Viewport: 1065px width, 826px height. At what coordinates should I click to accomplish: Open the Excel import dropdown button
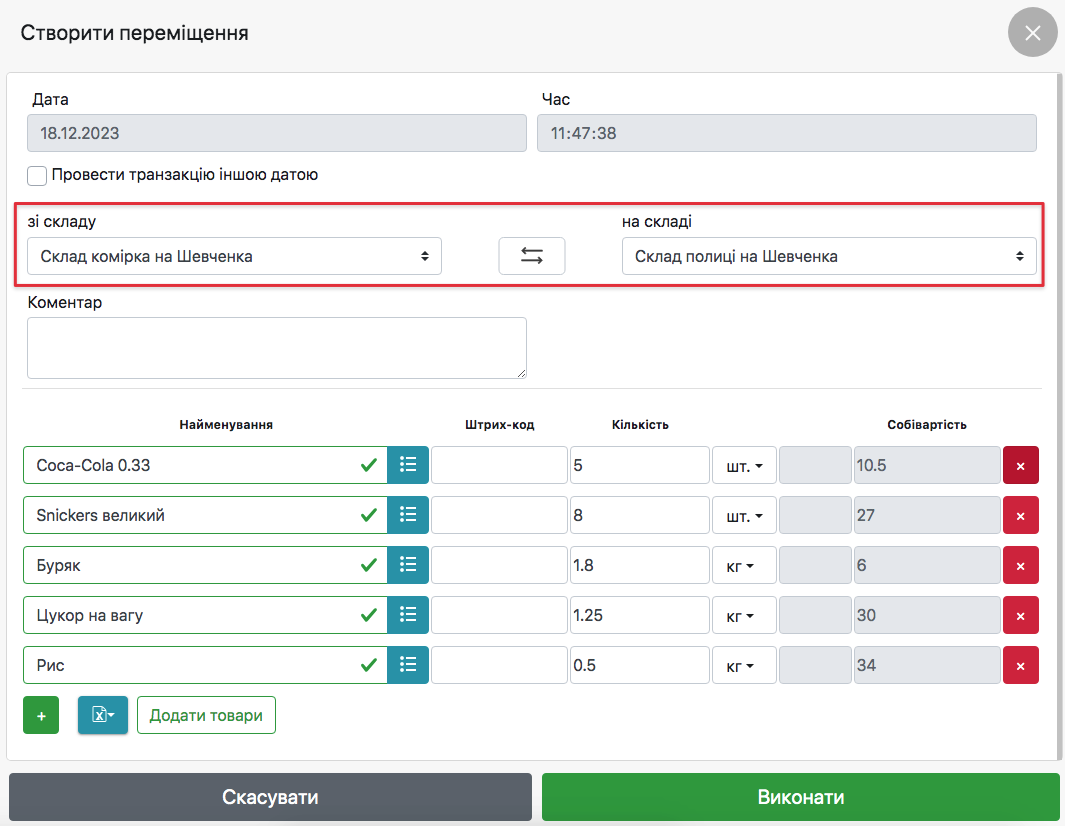[102, 716]
